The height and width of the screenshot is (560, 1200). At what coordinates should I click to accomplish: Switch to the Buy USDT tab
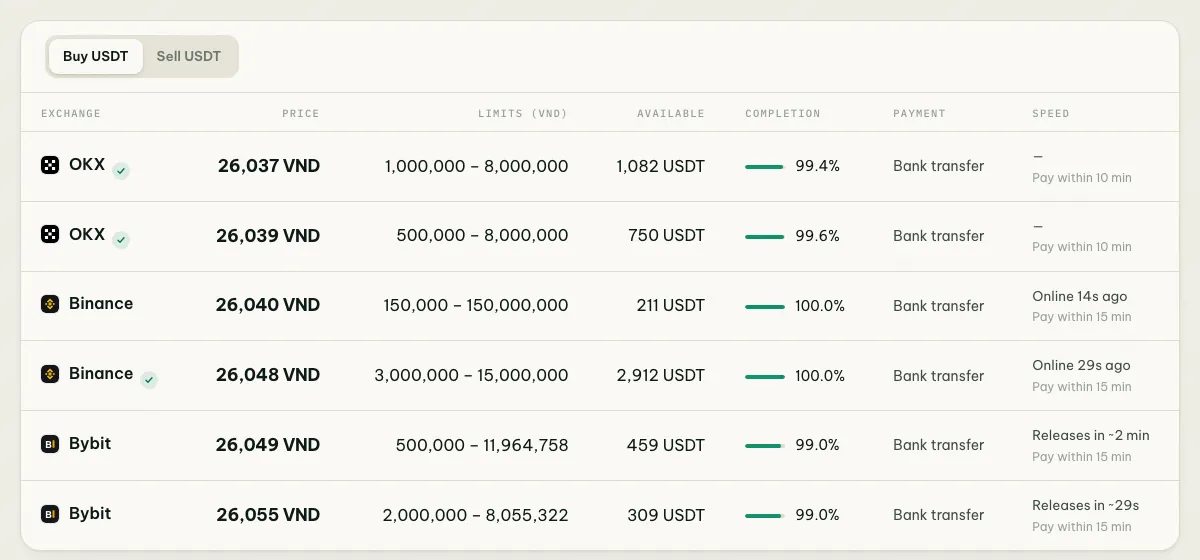click(x=96, y=56)
